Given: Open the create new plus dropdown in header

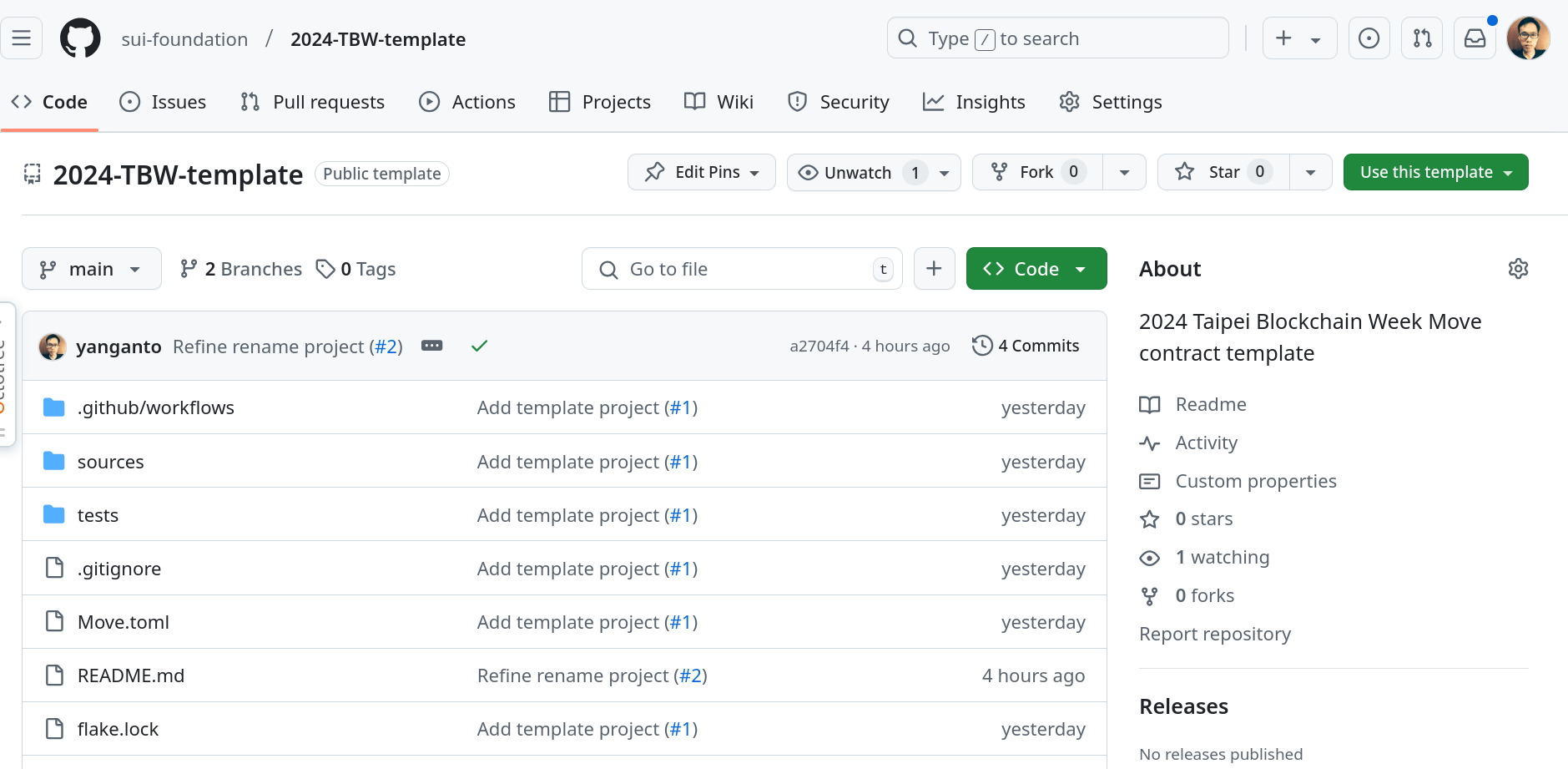Looking at the screenshot, I should [1299, 38].
